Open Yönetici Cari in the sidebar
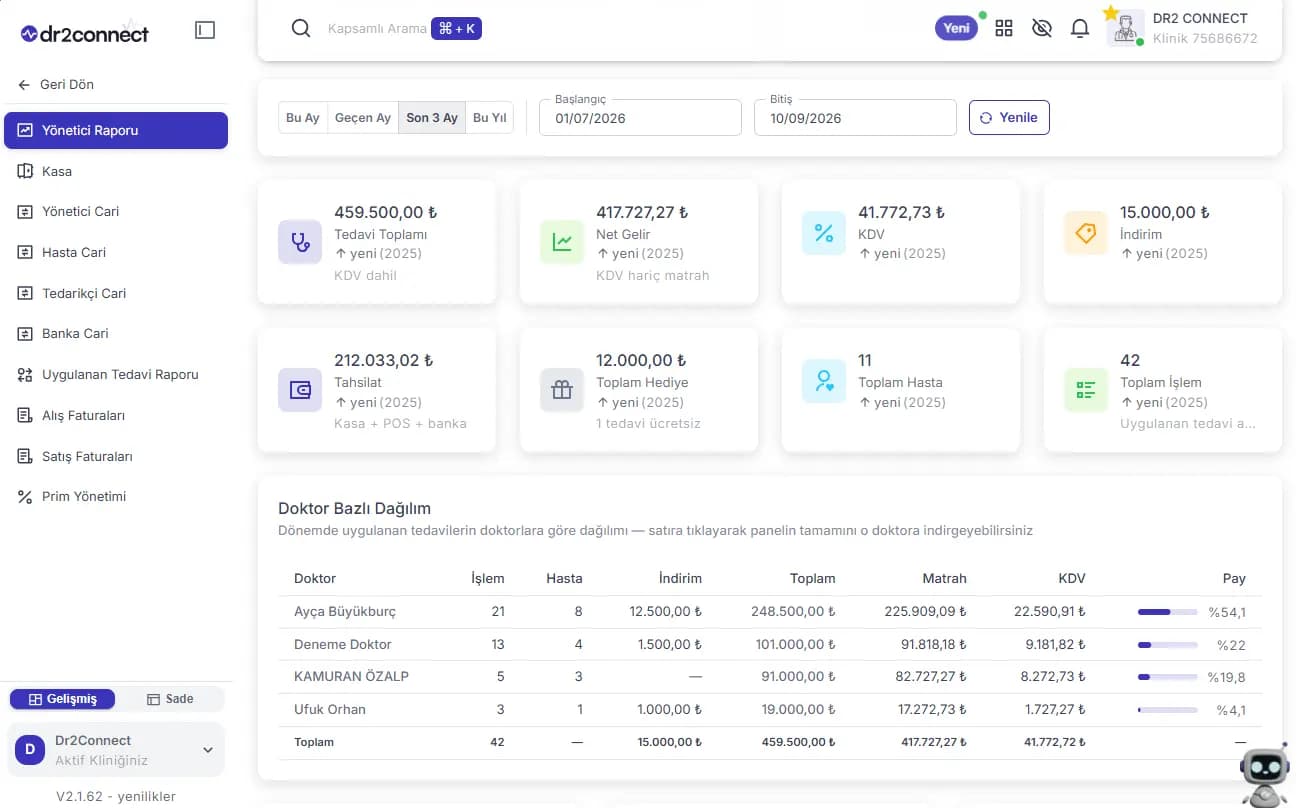1302x808 pixels. coord(116,212)
